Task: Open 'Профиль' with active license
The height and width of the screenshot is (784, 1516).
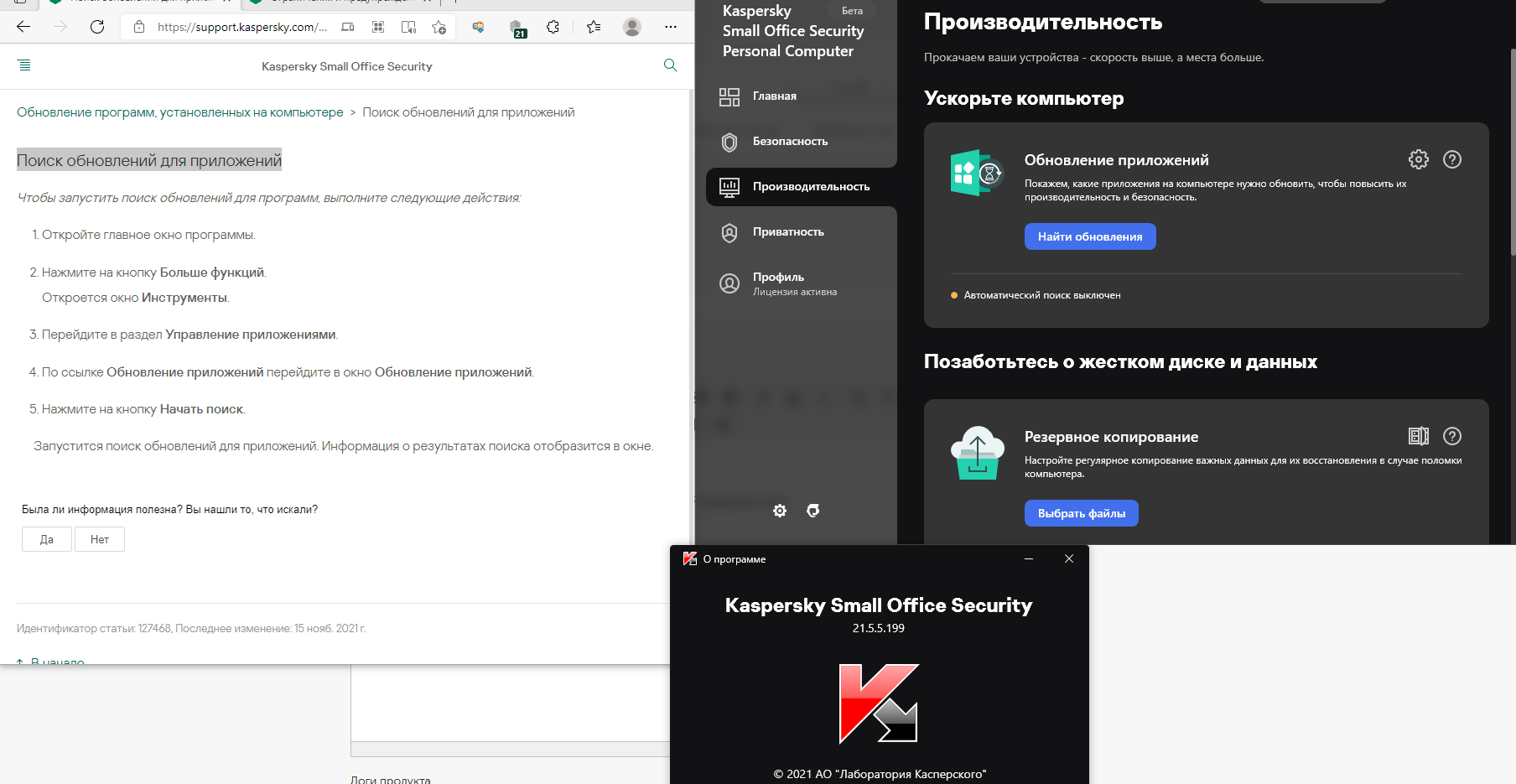Action: click(x=794, y=283)
